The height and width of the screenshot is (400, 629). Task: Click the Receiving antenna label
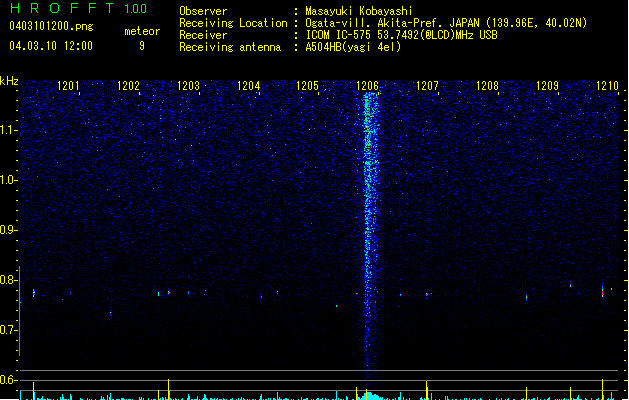(x=230, y=47)
